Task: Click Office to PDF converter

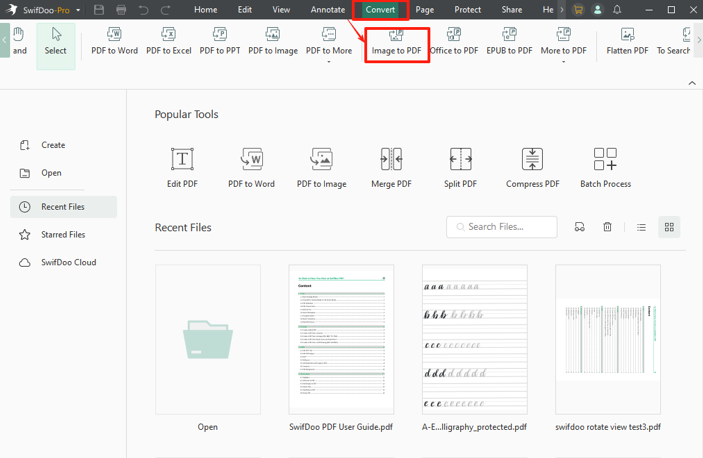Action: (454, 41)
